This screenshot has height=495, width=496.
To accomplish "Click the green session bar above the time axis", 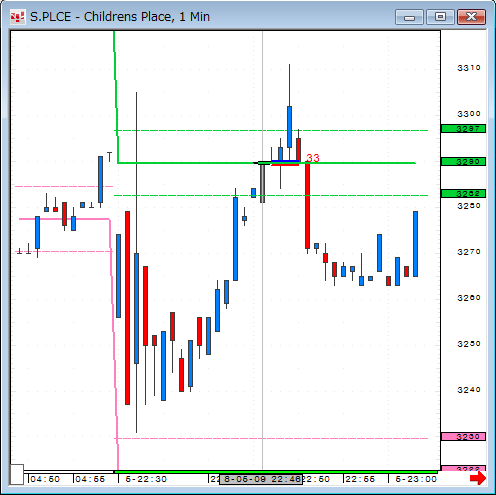I will [x=276, y=472].
